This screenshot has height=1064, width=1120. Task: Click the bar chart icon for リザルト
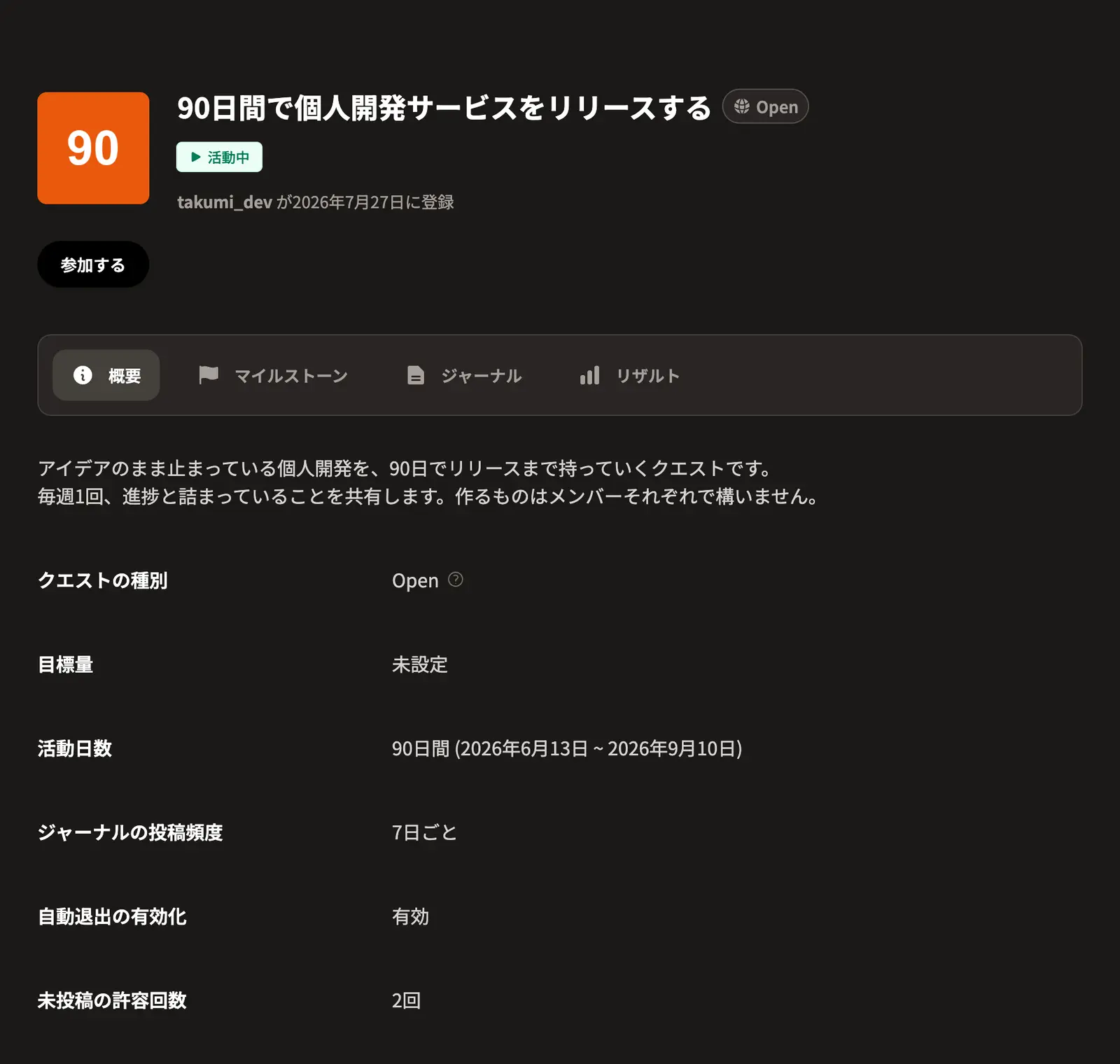tap(589, 375)
